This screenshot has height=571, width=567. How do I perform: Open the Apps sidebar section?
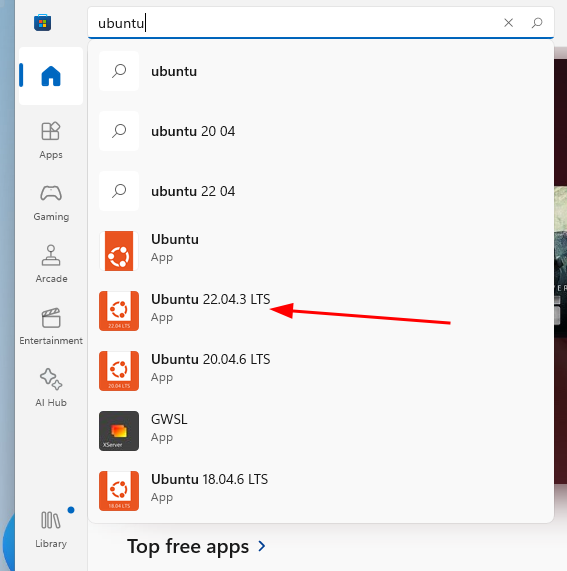[51, 141]
